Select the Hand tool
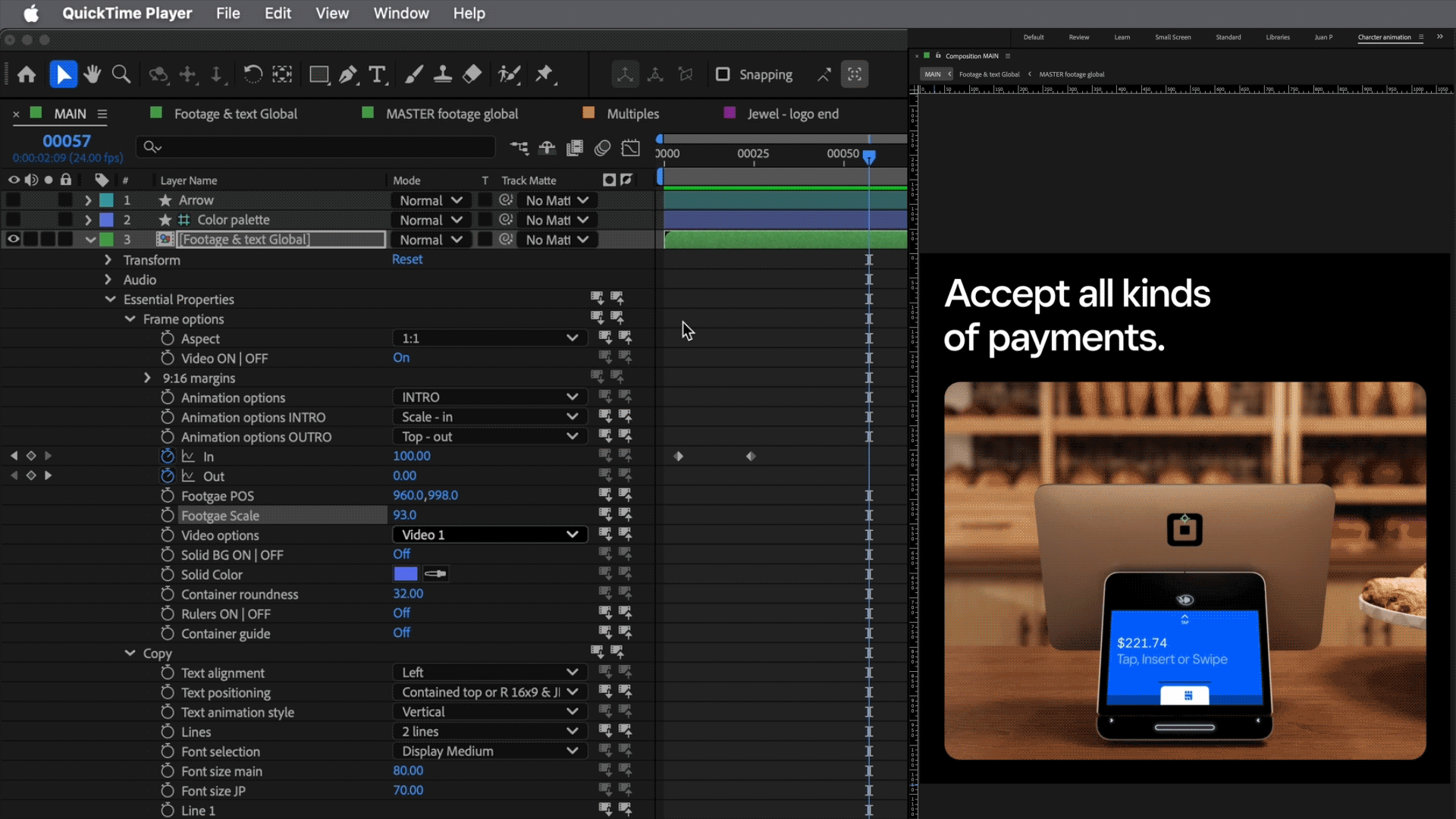 click(x=93, y=74)
